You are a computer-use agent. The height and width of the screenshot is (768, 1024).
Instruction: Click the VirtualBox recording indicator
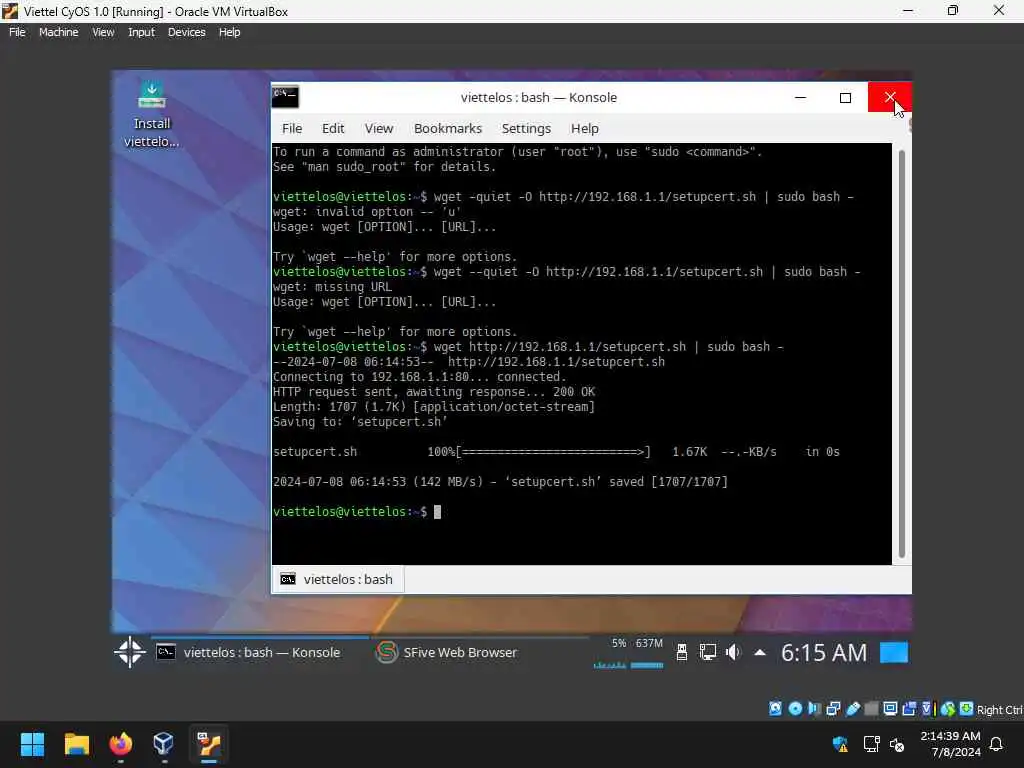coord(909,709)
